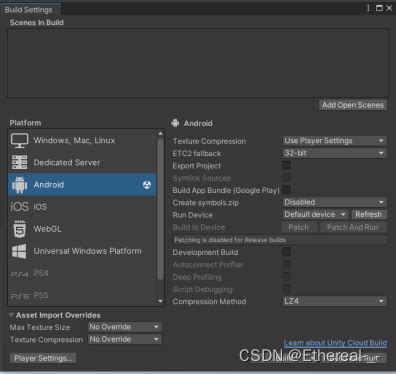
Task: Click the PS4 logo icon
Action: click(19, 274)
